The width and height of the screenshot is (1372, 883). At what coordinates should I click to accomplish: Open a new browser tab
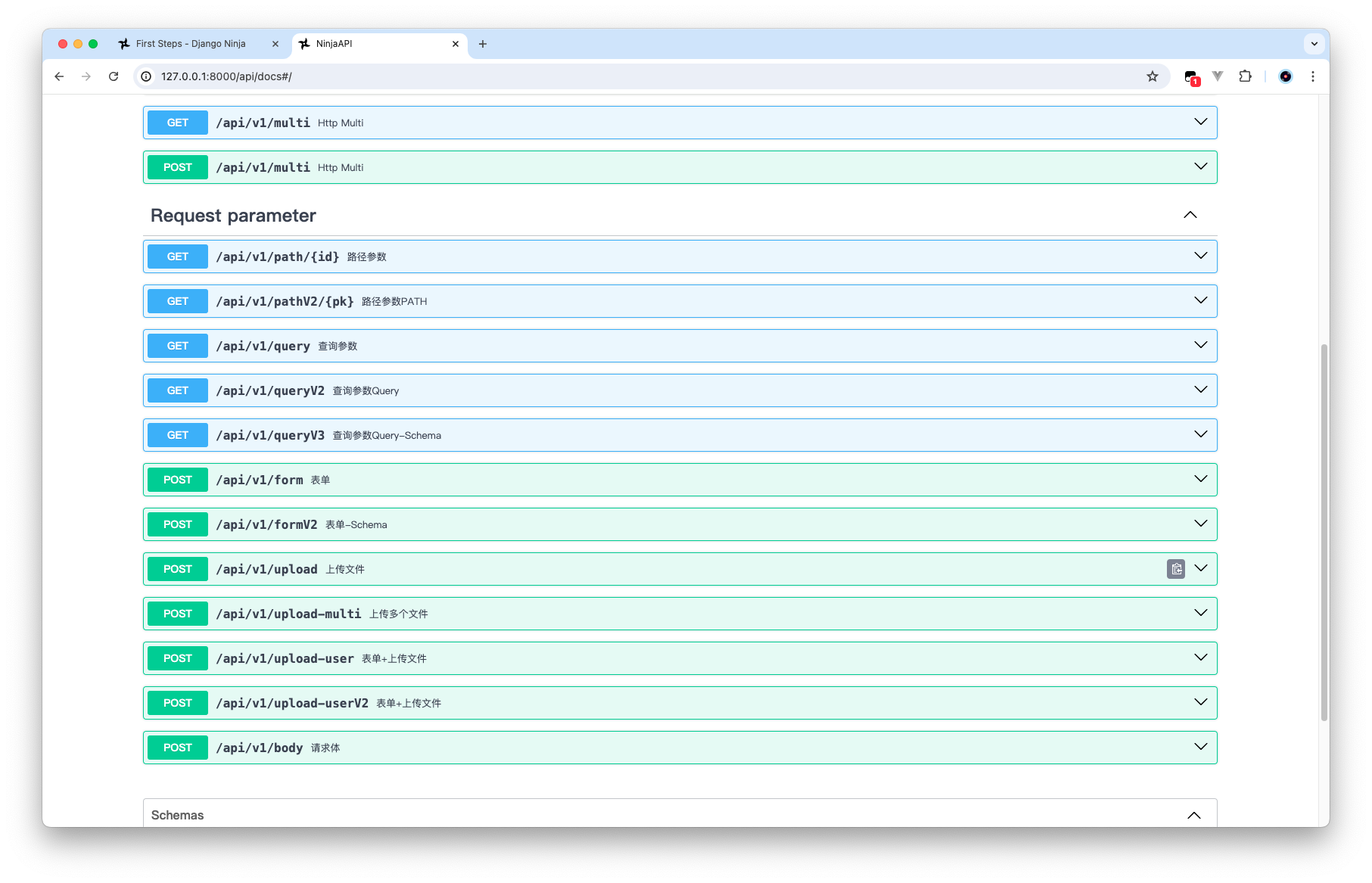pyautogui.click(x=483, y=44)
